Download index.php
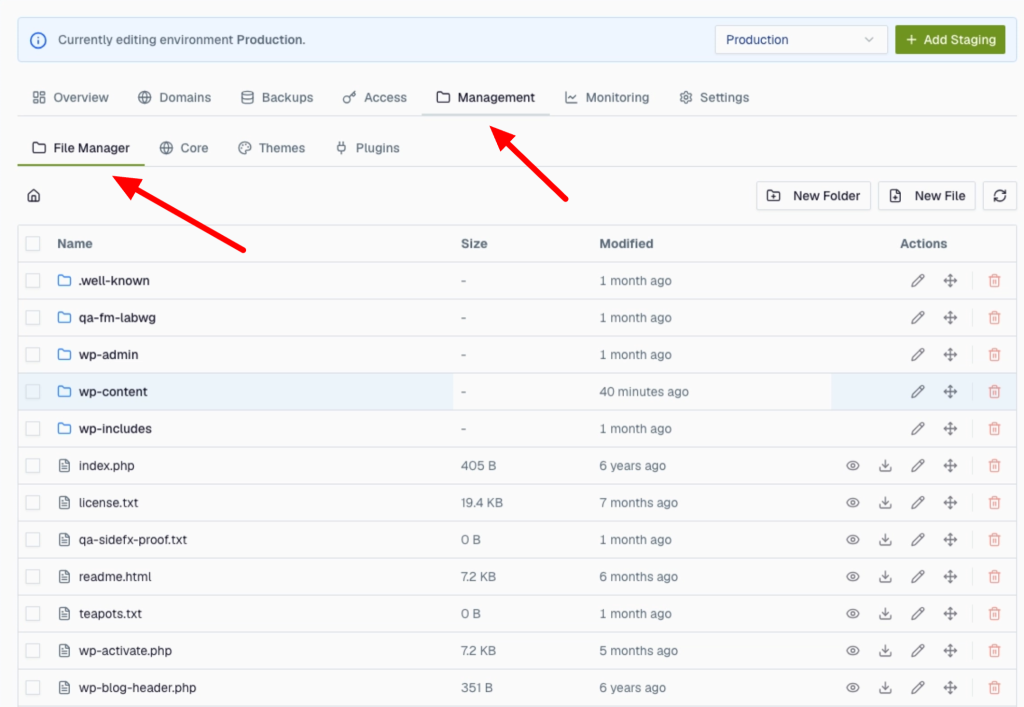This screenshot has height=707, width=1024. [885, 465]
